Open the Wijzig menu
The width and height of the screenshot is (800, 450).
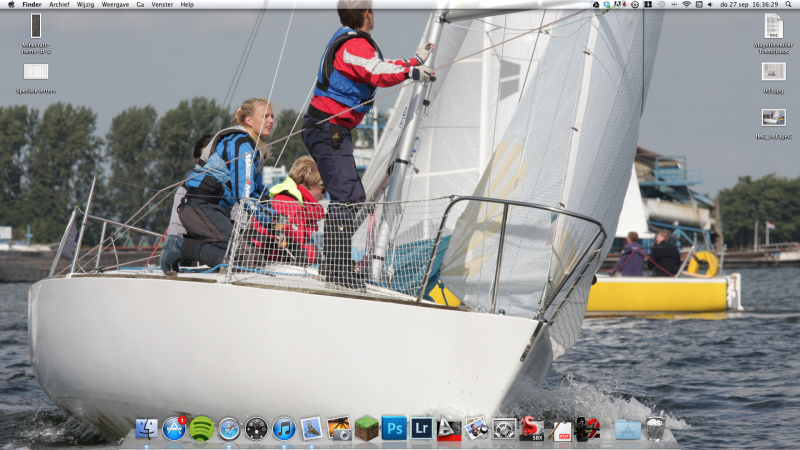85,4
